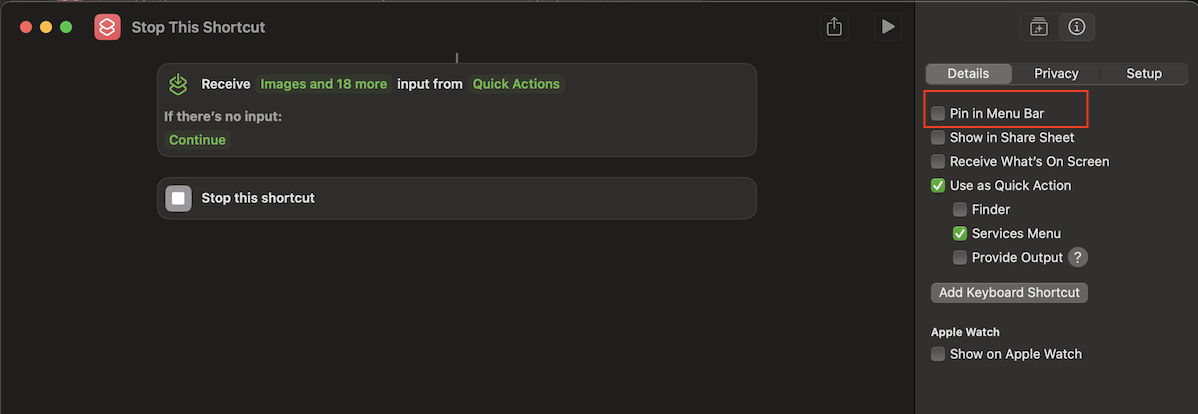This screenshot has height=414, width=1198.
Task: Click the Stop This Shortcut title
Action: [199, 27]
